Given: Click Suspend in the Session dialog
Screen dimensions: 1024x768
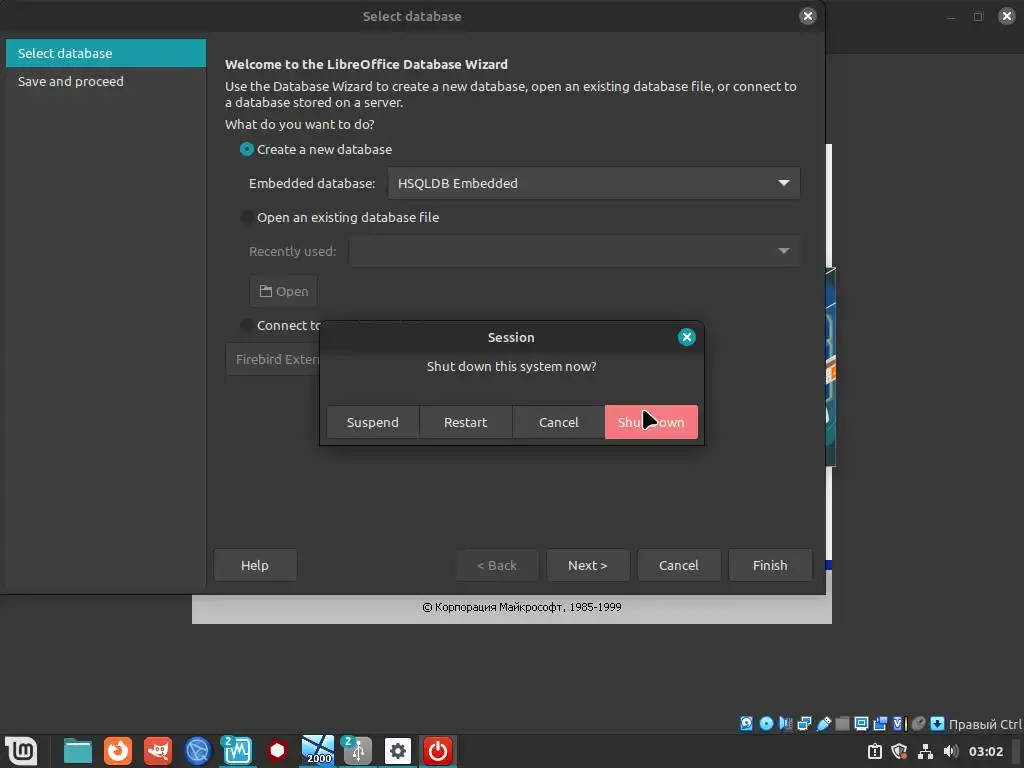Looking at the screenshot, I should pos(372,422).
